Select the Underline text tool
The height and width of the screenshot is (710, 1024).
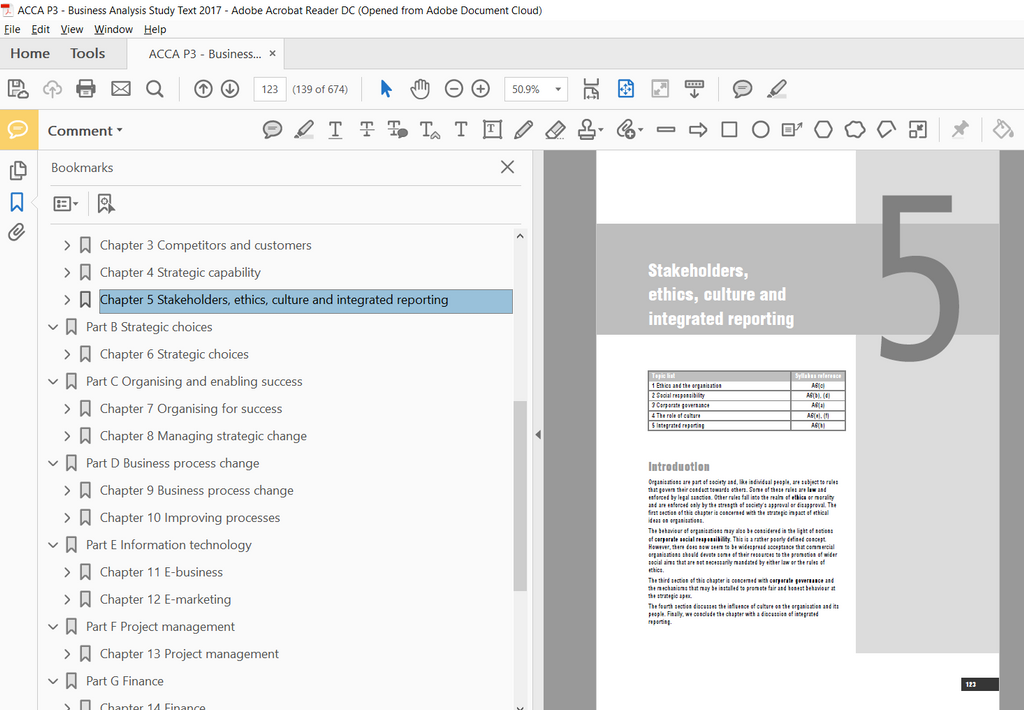(x=335, y=130)
